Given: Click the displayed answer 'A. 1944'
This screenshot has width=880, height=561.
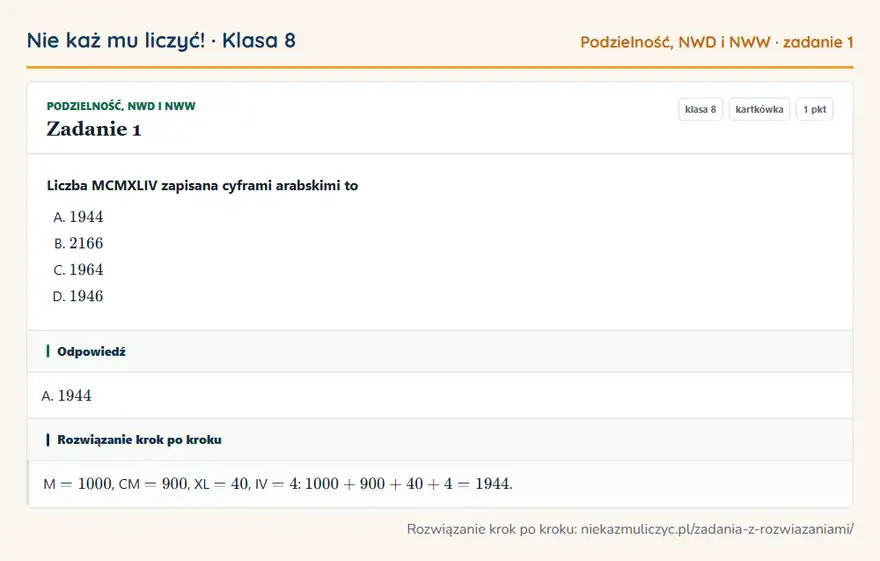Looking at the screenshot, I should (x=66, y=396).
